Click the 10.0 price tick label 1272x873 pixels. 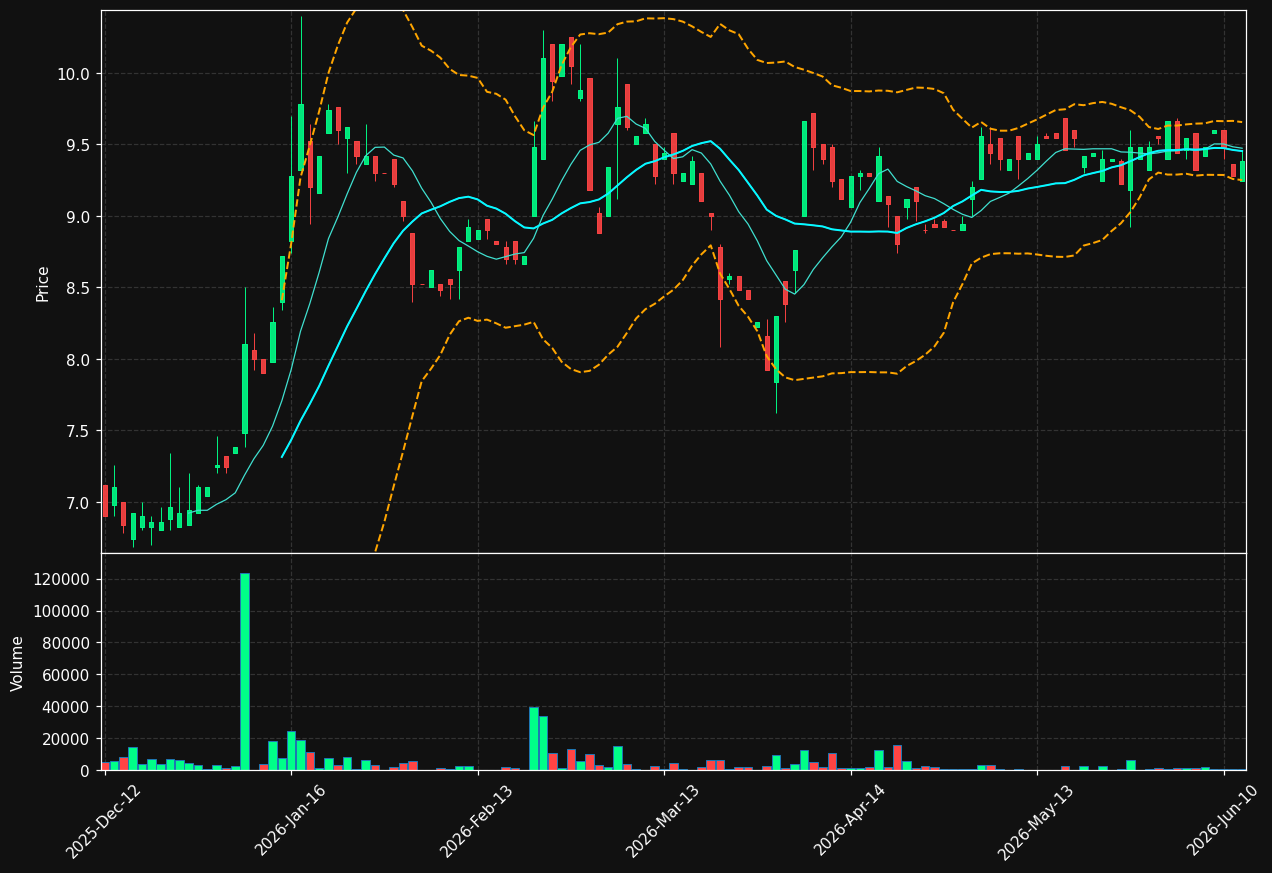click(x=72, y=74)
